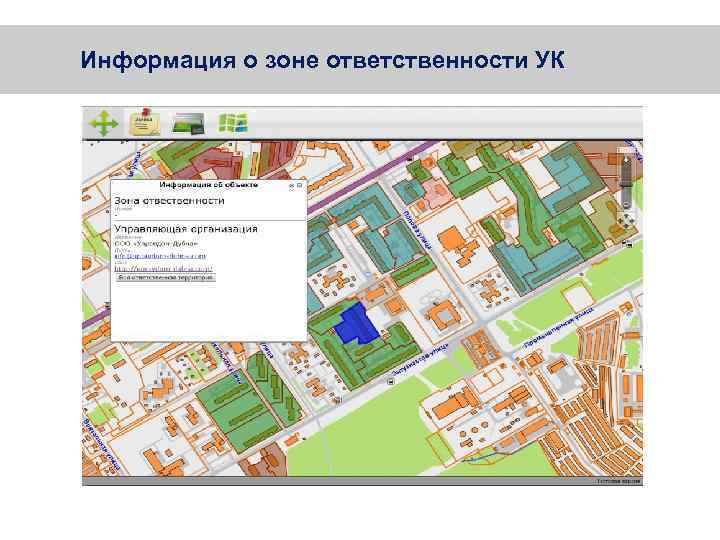Image resolution: width=720 pixels, height=540 pixels.
Task: Open the management company email link
Action: (x=160, y=256)
